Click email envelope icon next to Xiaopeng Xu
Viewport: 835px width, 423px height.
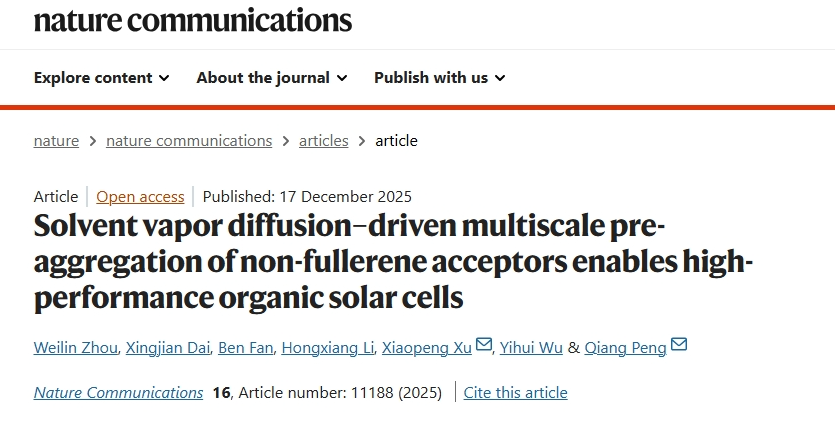pos(484,345)
